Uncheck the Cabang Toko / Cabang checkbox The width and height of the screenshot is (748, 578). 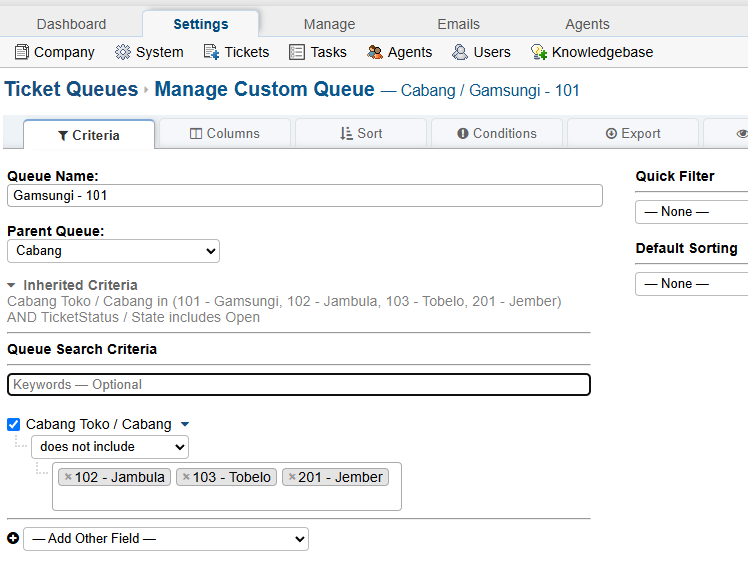(x=14, y=425)
